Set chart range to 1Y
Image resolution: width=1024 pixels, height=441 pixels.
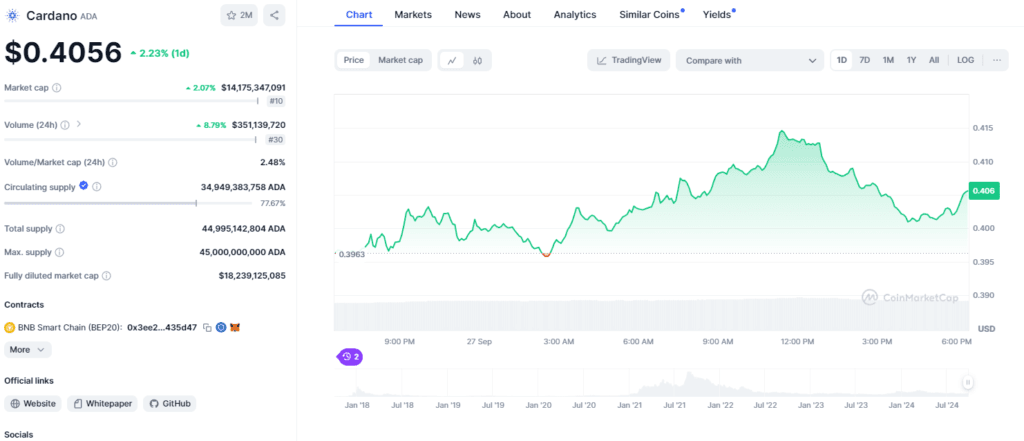pos(911,60)
